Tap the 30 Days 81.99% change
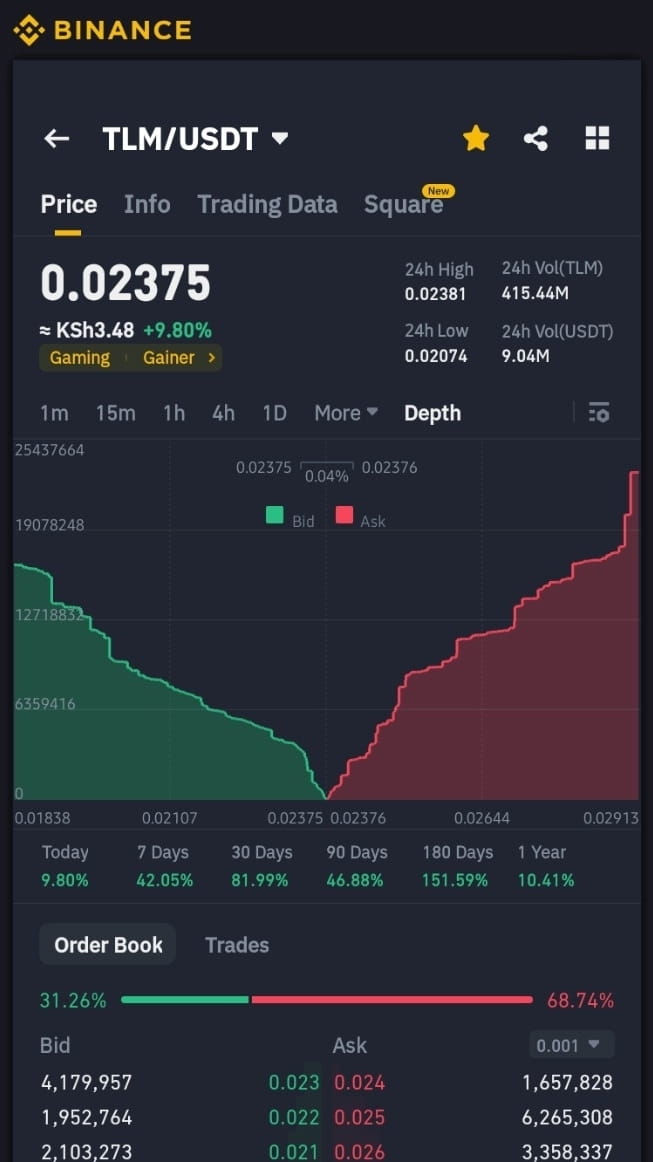This screenshot has height=1162, width=653. [x=262, y=866]
